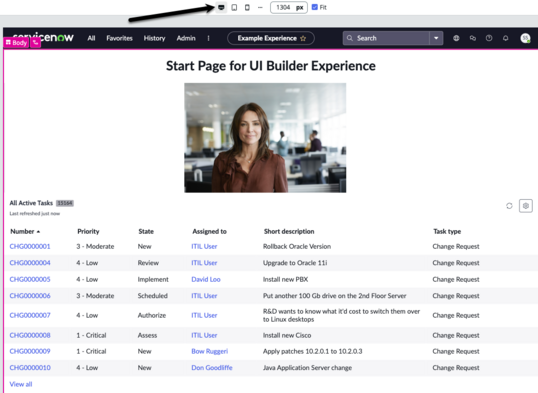Click the favorite star on Example Experience
538x393 pixels.
(303, 38)
